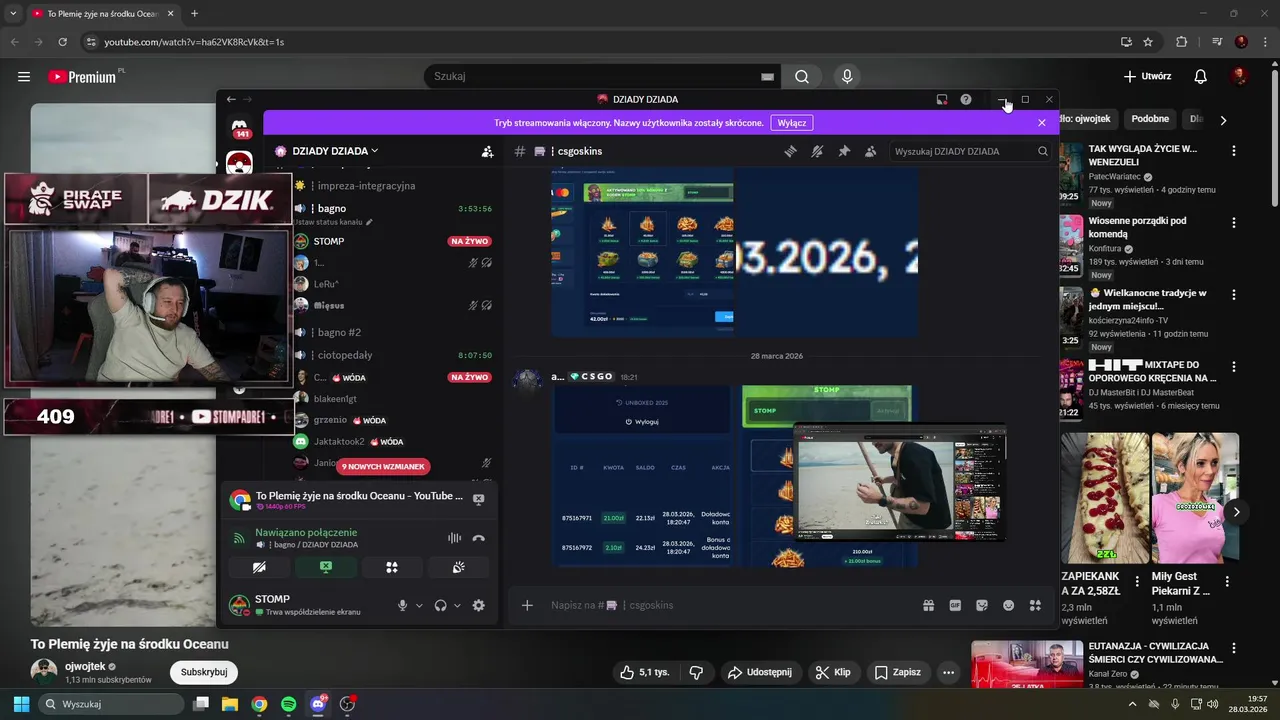This screenshot has height=720, width=1280.
Task: Click the YouTube search magnifier button
Action: click(802, 76)
